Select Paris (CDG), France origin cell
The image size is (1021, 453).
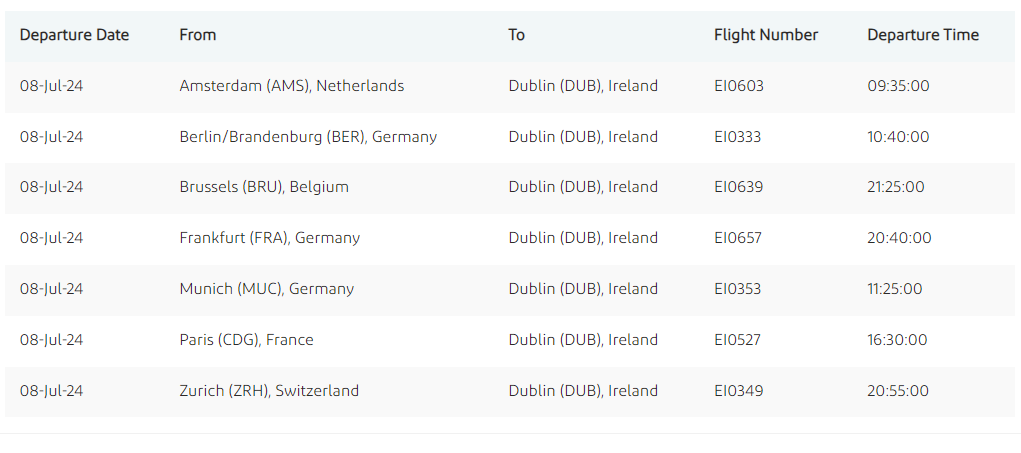[246, 340]
